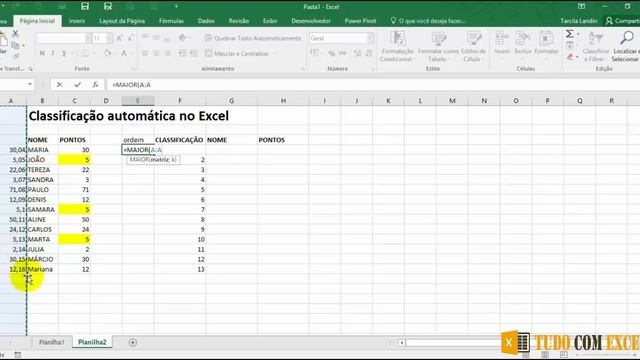The image size is (640, 360).
Task: Open the Desenvolvedor tab
Action: (311, 21)
